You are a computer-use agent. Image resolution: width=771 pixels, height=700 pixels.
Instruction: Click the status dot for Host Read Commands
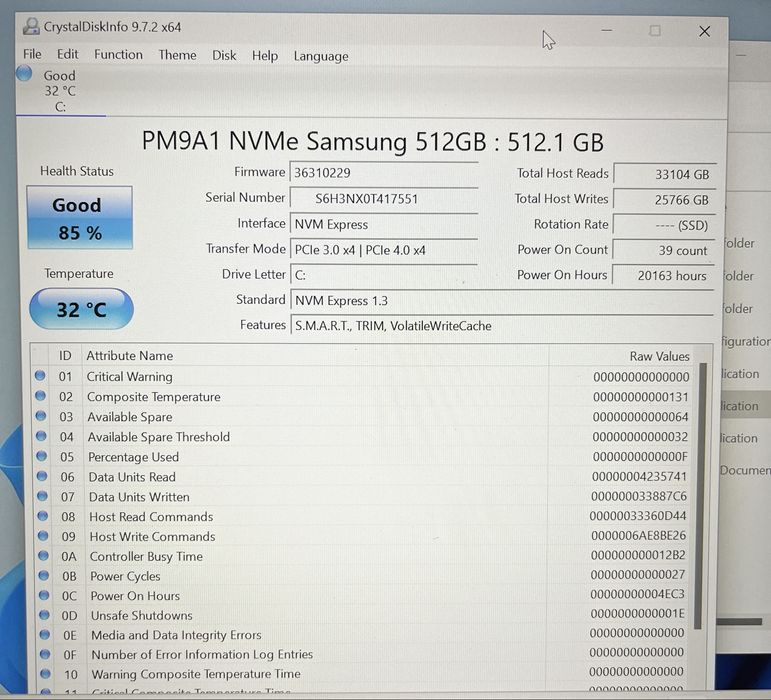43,516
